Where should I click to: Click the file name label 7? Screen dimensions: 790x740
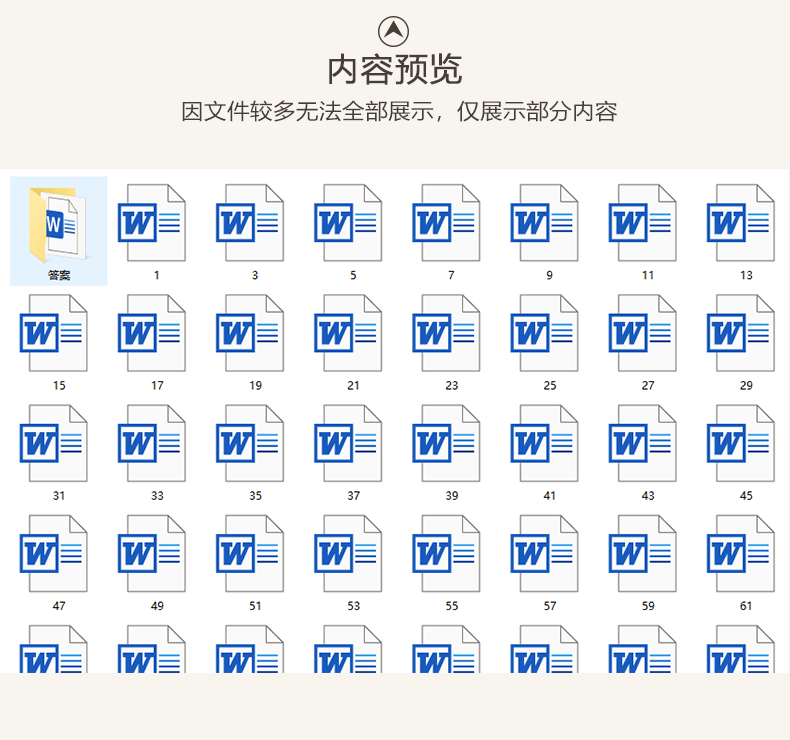click(451, 275)
